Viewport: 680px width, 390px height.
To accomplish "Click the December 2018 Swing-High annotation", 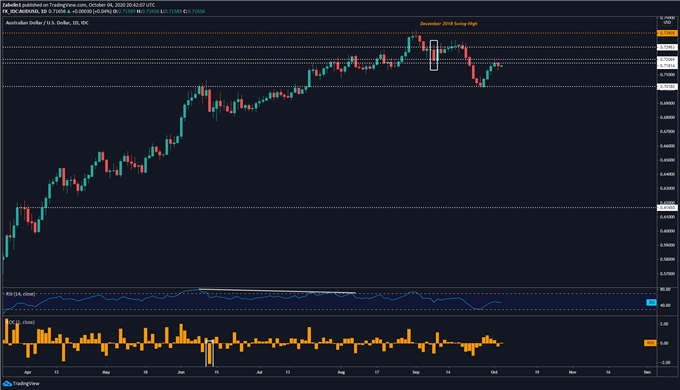I will click(448, 23).
